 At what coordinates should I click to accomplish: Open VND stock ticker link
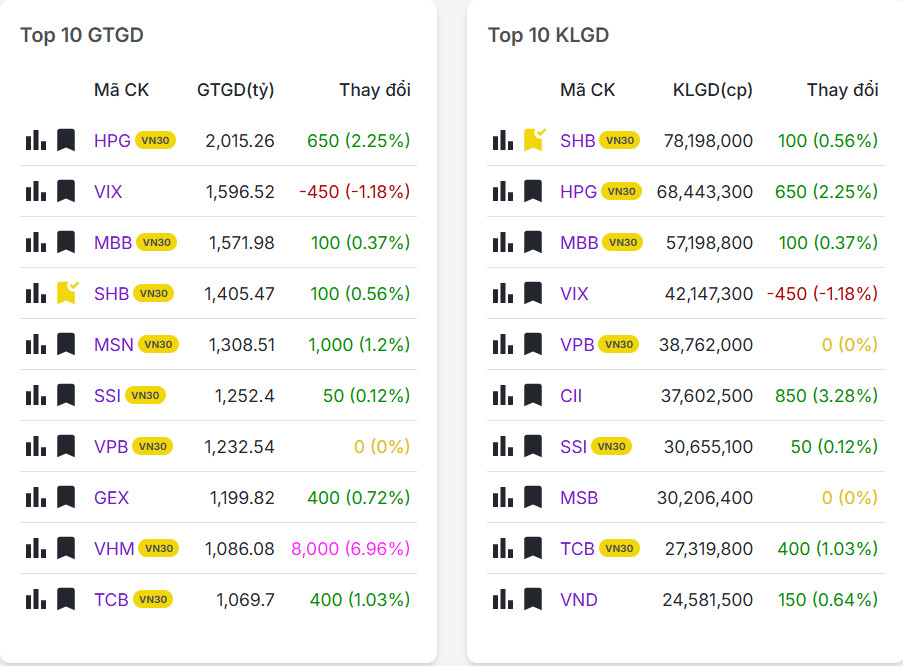[579, 600]
